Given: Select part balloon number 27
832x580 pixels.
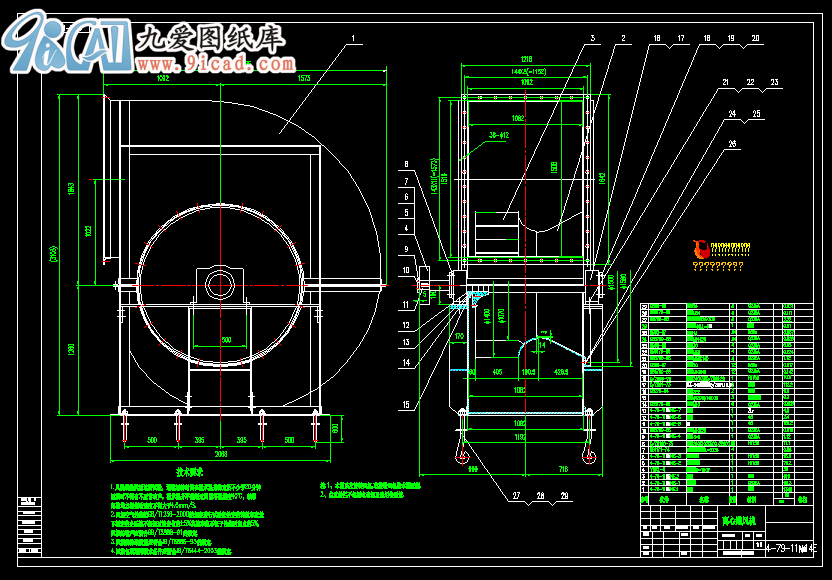Looking at the screenshot, I should pos(518,496).
